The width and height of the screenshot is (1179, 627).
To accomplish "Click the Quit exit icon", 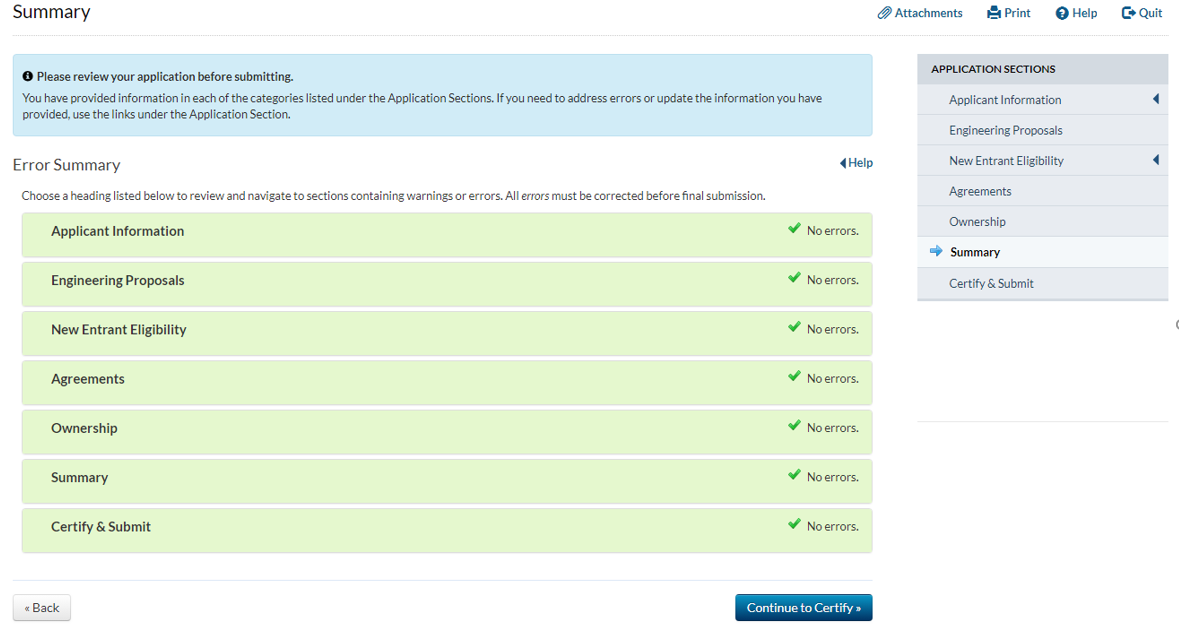I will pos(1128,13).
